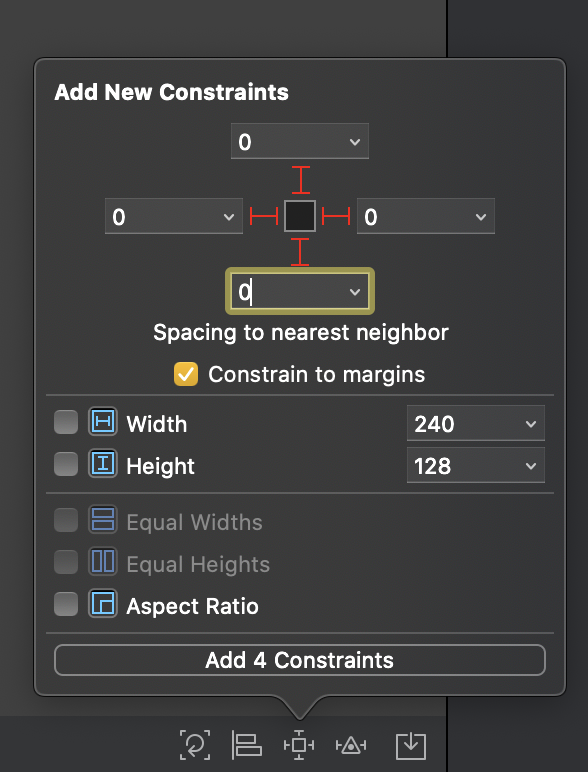Toggle the left spacing red strut
This screenshot has height=772, width=588.
[x=264, y=216]
